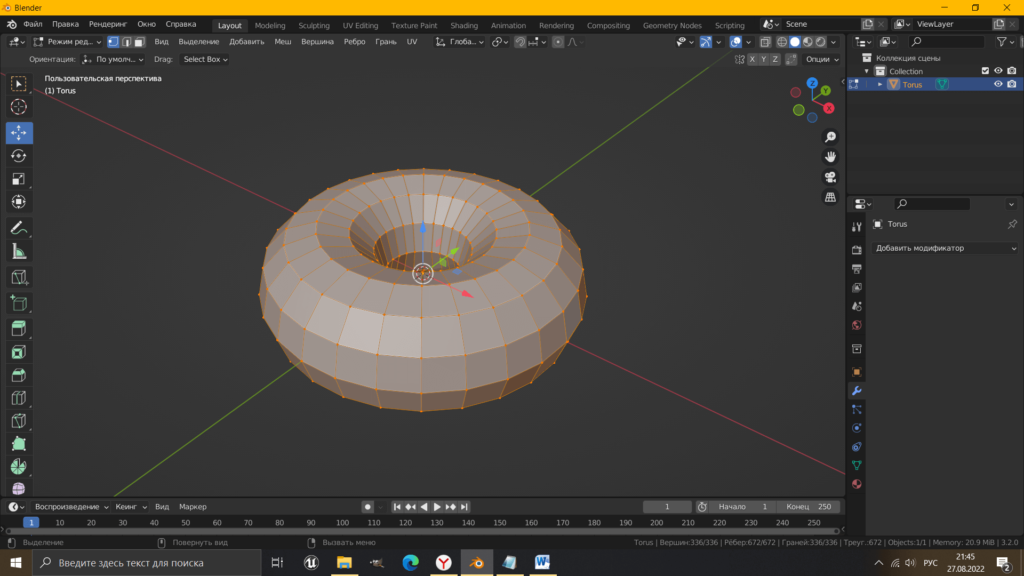Select the Move tool in left toolbar
Viewport: 1024px width, 576px height.
(18, 133)
